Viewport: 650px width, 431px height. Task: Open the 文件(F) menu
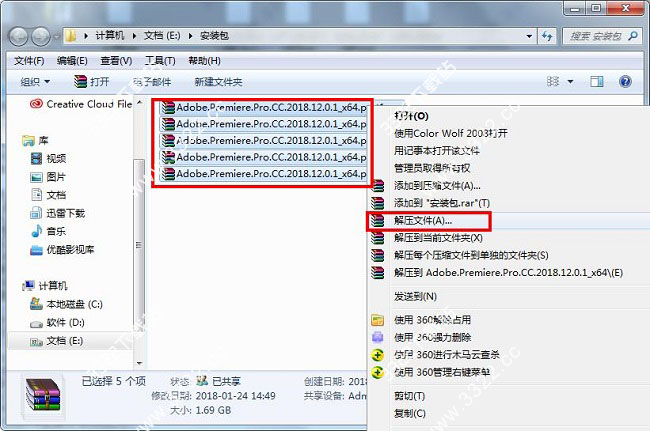point(29,61)
